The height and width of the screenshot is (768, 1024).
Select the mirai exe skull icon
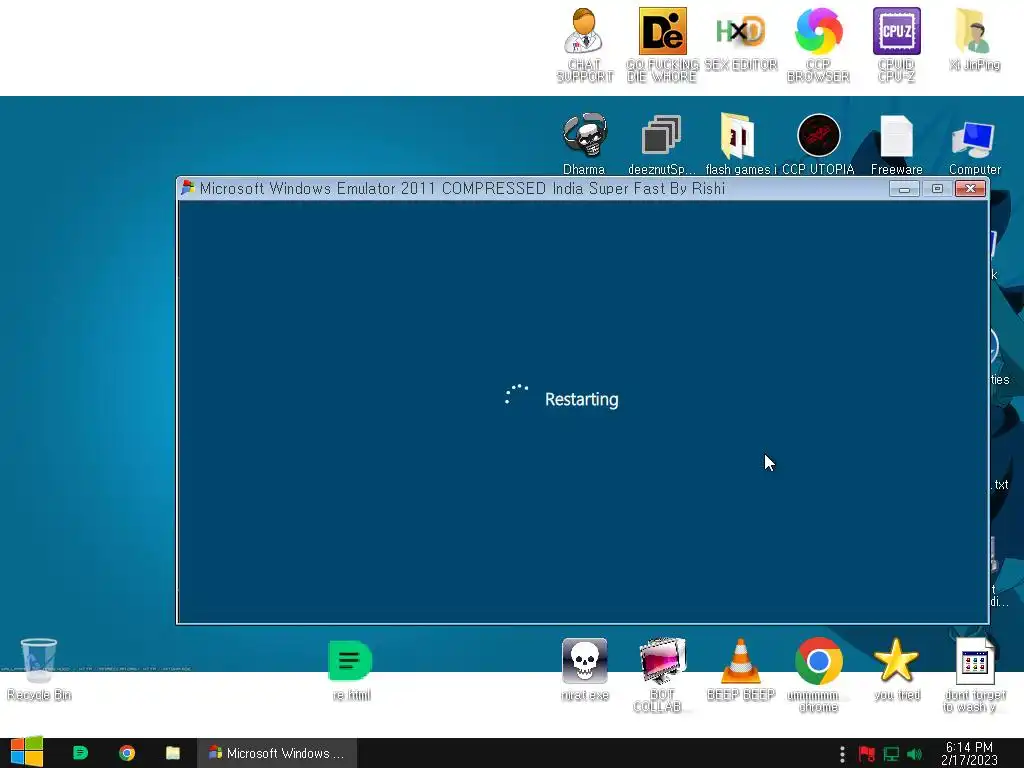coord(584,669)
